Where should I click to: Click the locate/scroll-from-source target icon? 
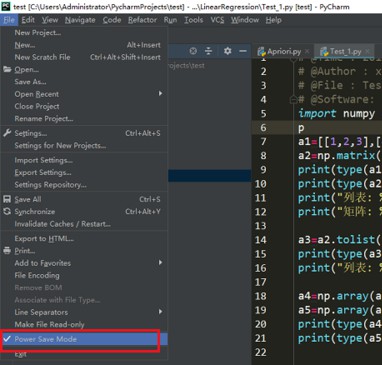[x=193, y=51]
